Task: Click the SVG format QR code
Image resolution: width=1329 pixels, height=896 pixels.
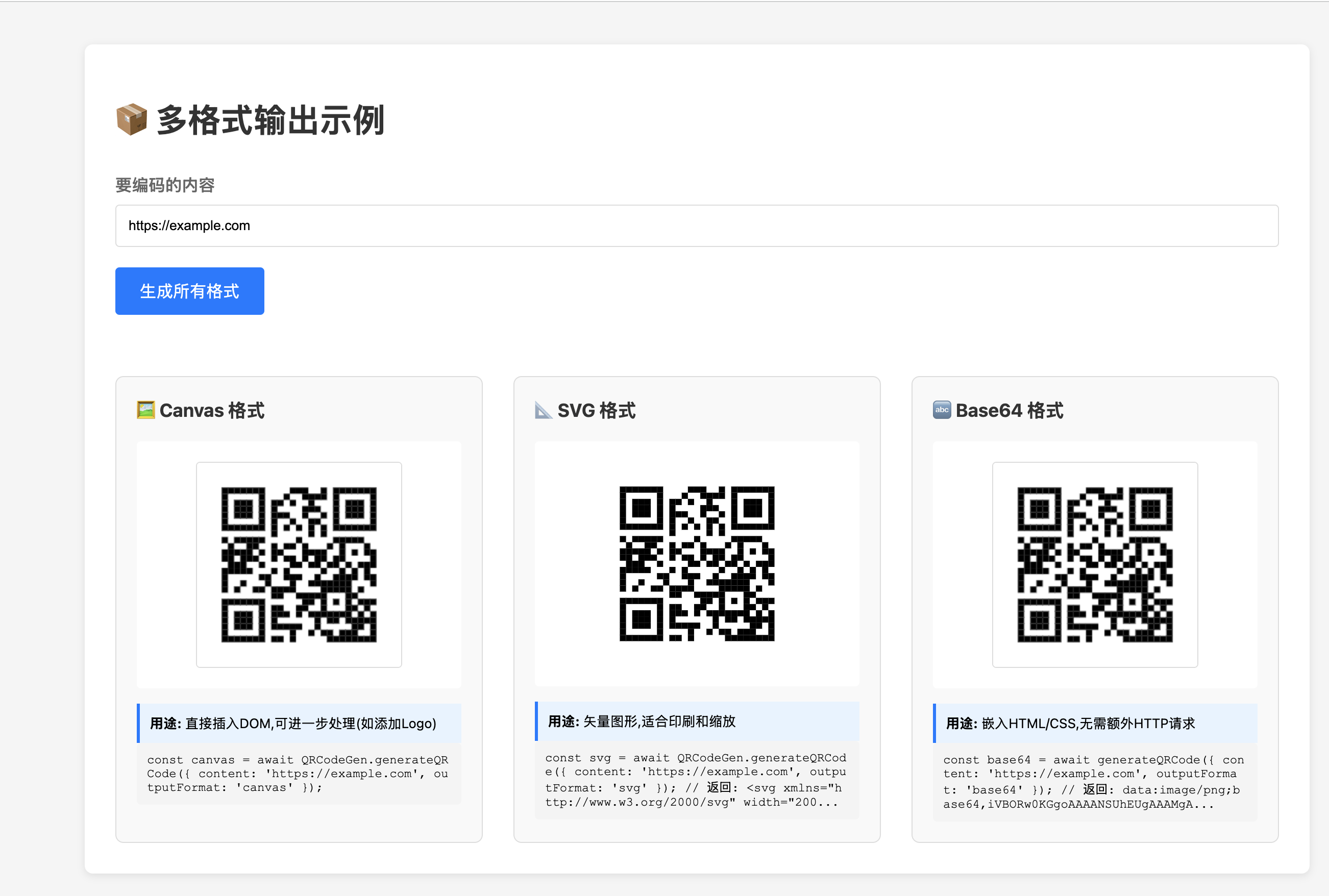Action: (x=696, y=563)
